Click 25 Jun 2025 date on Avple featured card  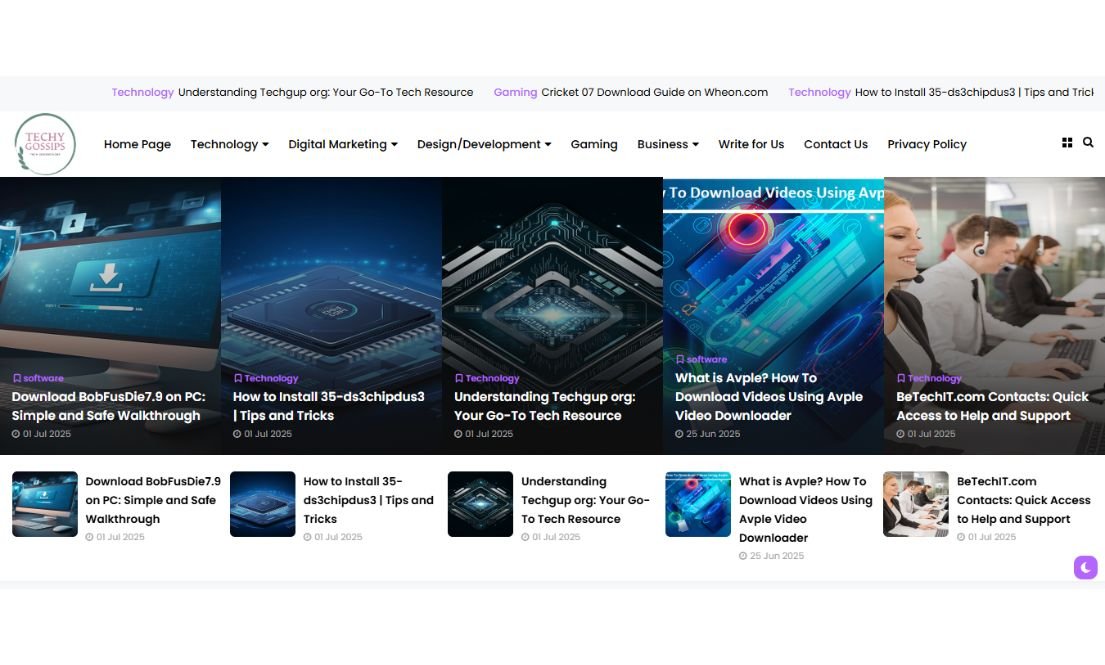click(708, 434)
